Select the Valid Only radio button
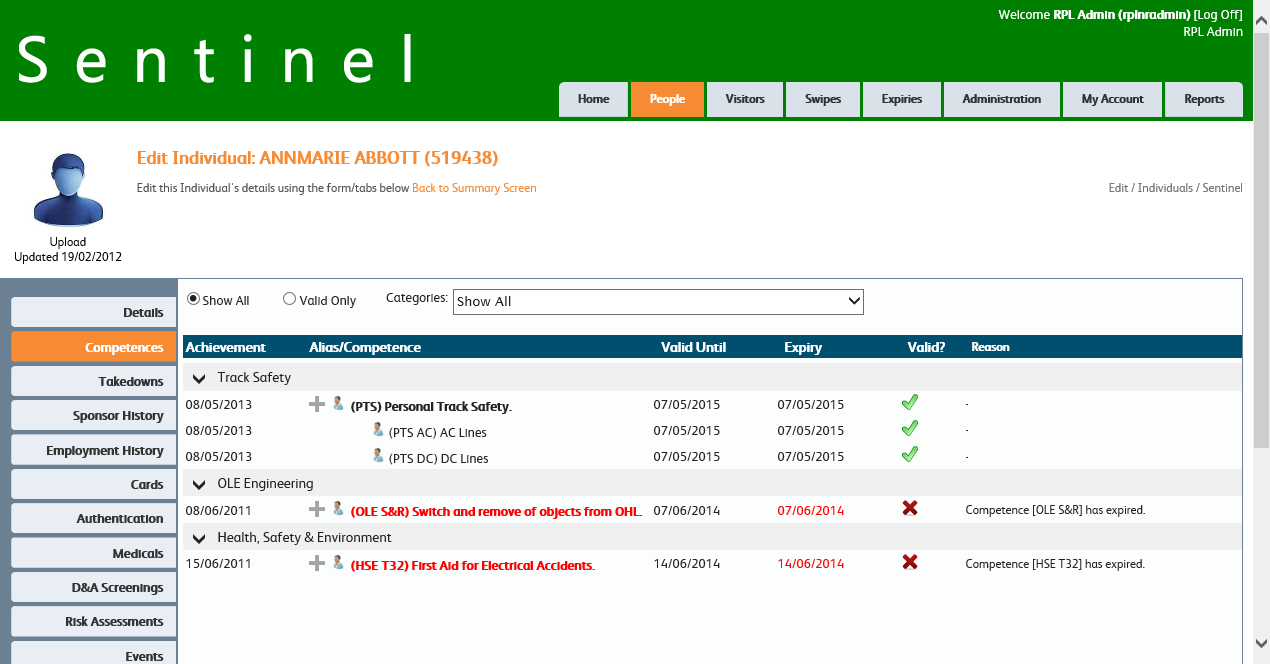Viewport: 1270px width, 664px height. (x=290, y=299)
